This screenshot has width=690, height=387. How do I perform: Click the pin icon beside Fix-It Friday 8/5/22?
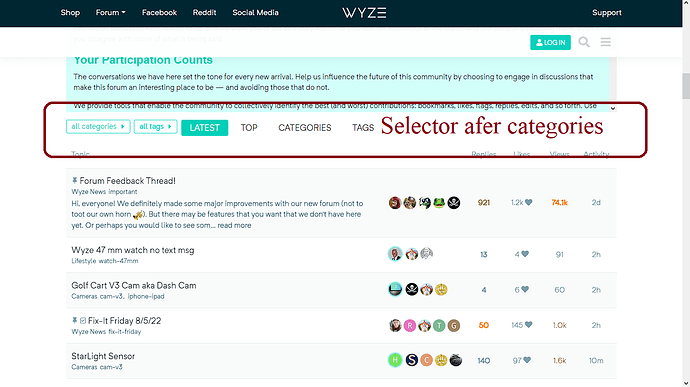point(74,321)
